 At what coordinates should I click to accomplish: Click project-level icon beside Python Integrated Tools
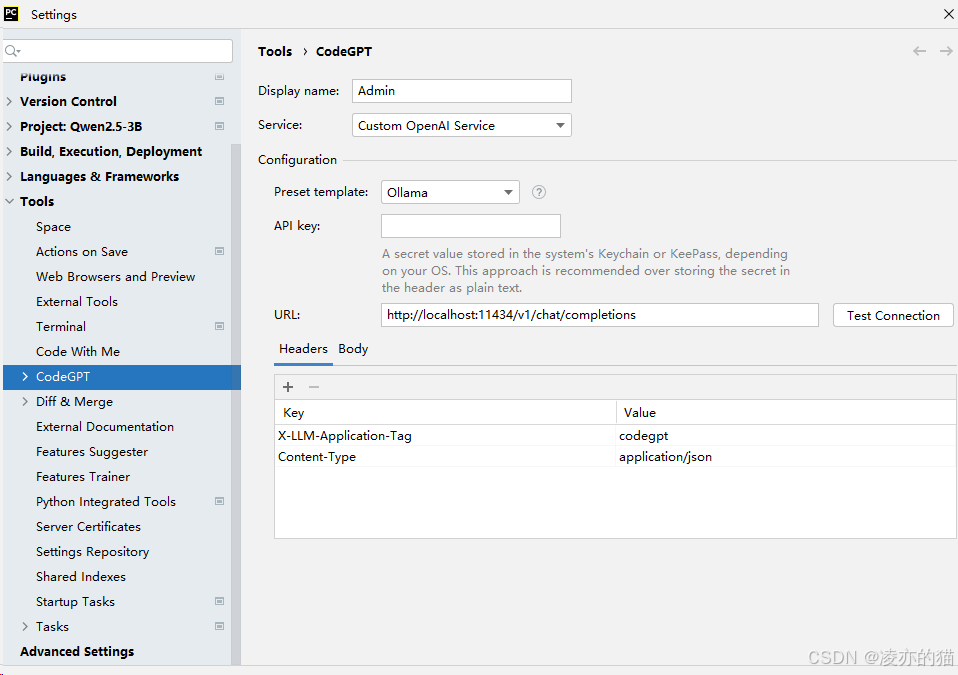pos(219,502)
